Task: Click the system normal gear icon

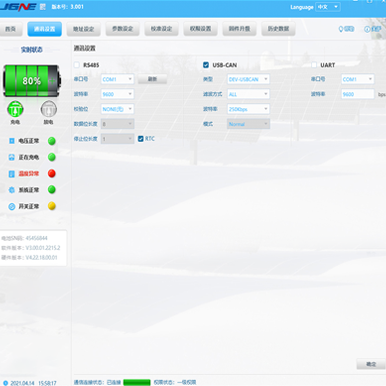Action: 12,190
